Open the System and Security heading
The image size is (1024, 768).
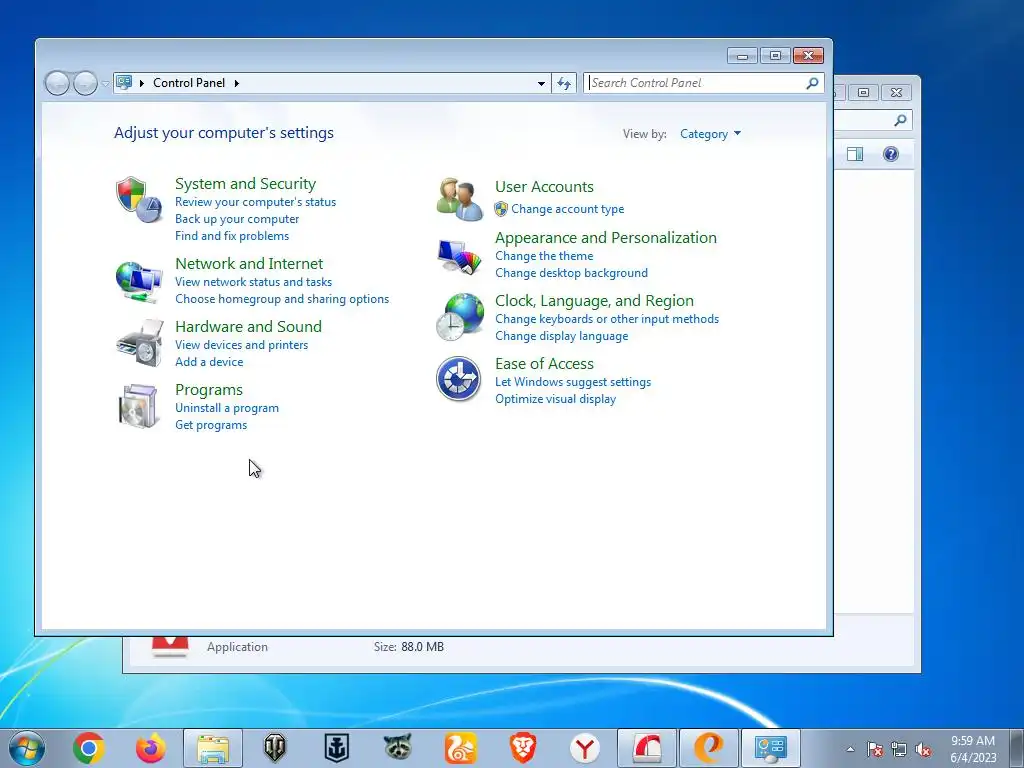click(x=246, y=184)
